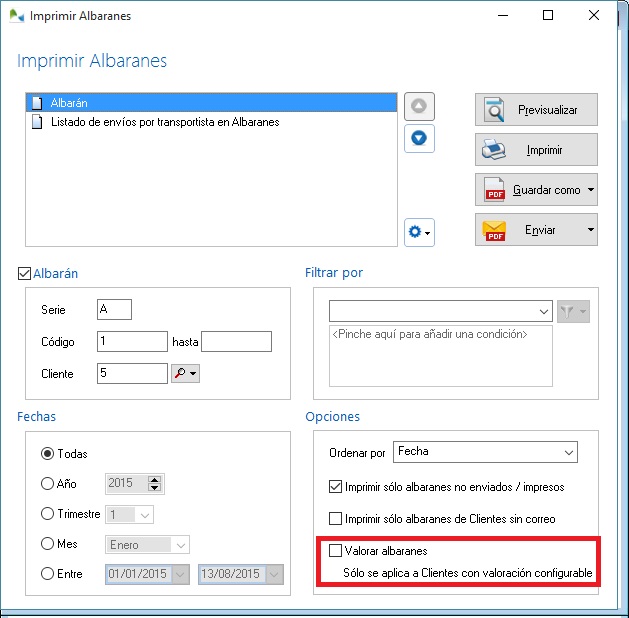Open the Enviar dropdown arrow
Image resolution: width=629 pixels, height=618 pixels.
[591, 230]
